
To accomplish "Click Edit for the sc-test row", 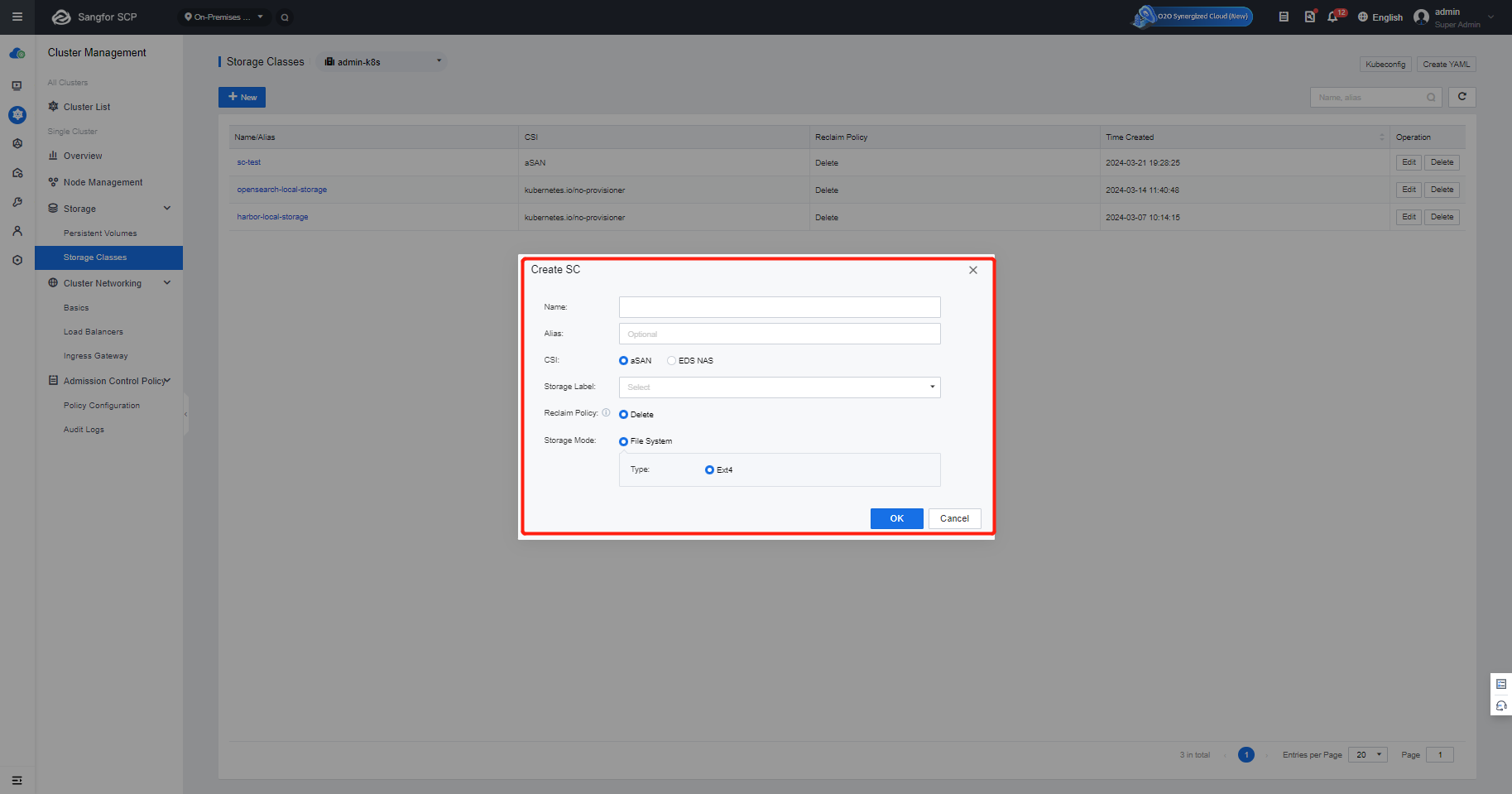I will click(x=1409, y=162).
